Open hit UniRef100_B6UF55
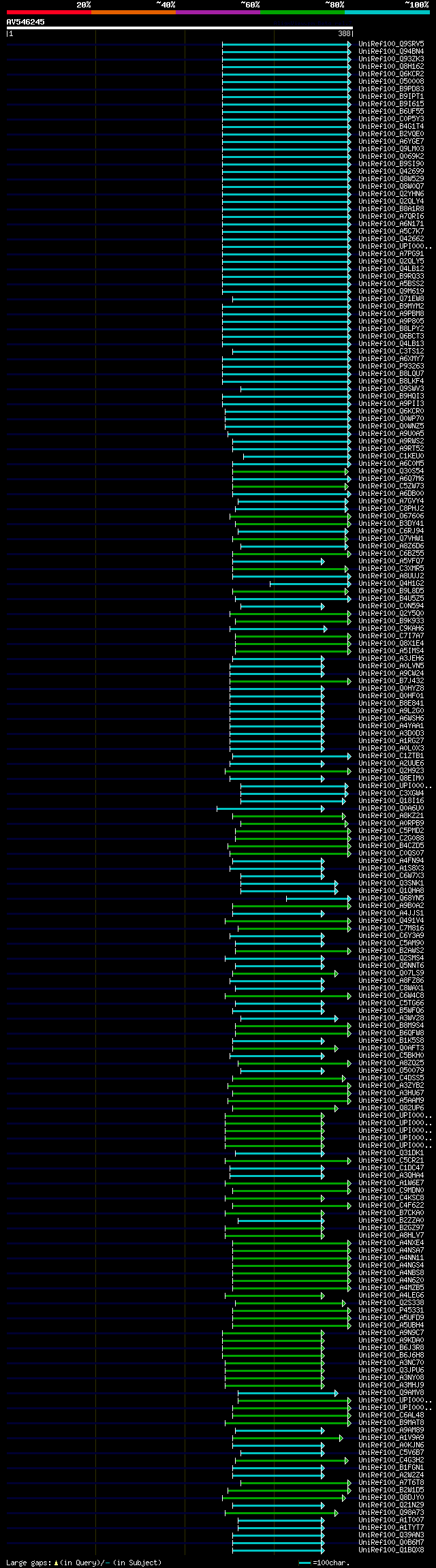 [x=391, y=111]
